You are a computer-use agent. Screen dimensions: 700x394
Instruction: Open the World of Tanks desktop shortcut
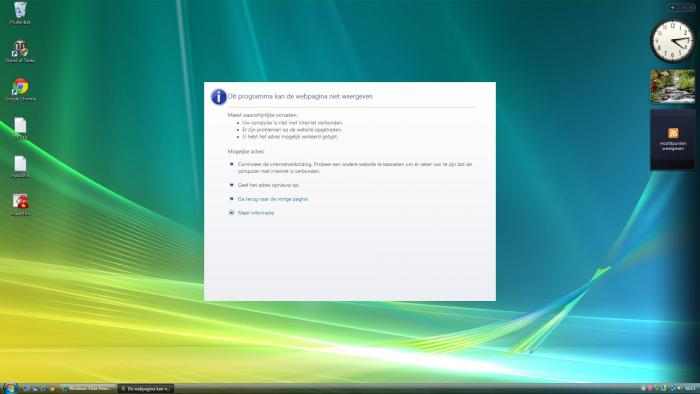point(20,51)
